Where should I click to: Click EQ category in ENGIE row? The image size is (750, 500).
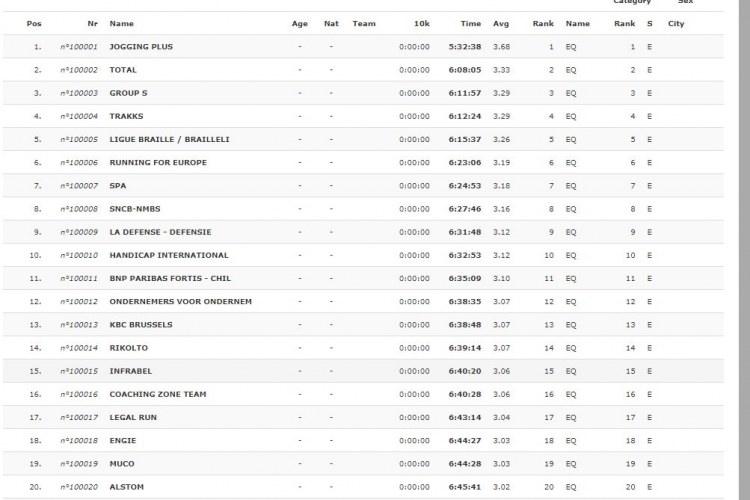(571, 441)
